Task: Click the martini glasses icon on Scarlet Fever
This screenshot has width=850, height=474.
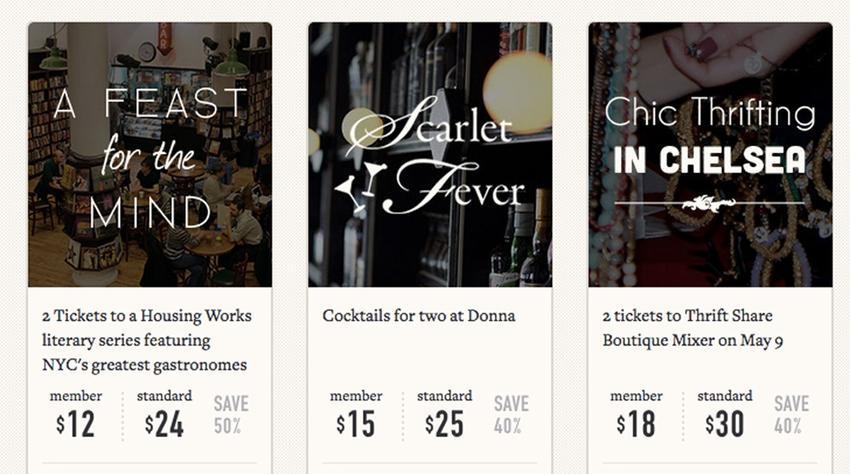Action: coord(359,186)
